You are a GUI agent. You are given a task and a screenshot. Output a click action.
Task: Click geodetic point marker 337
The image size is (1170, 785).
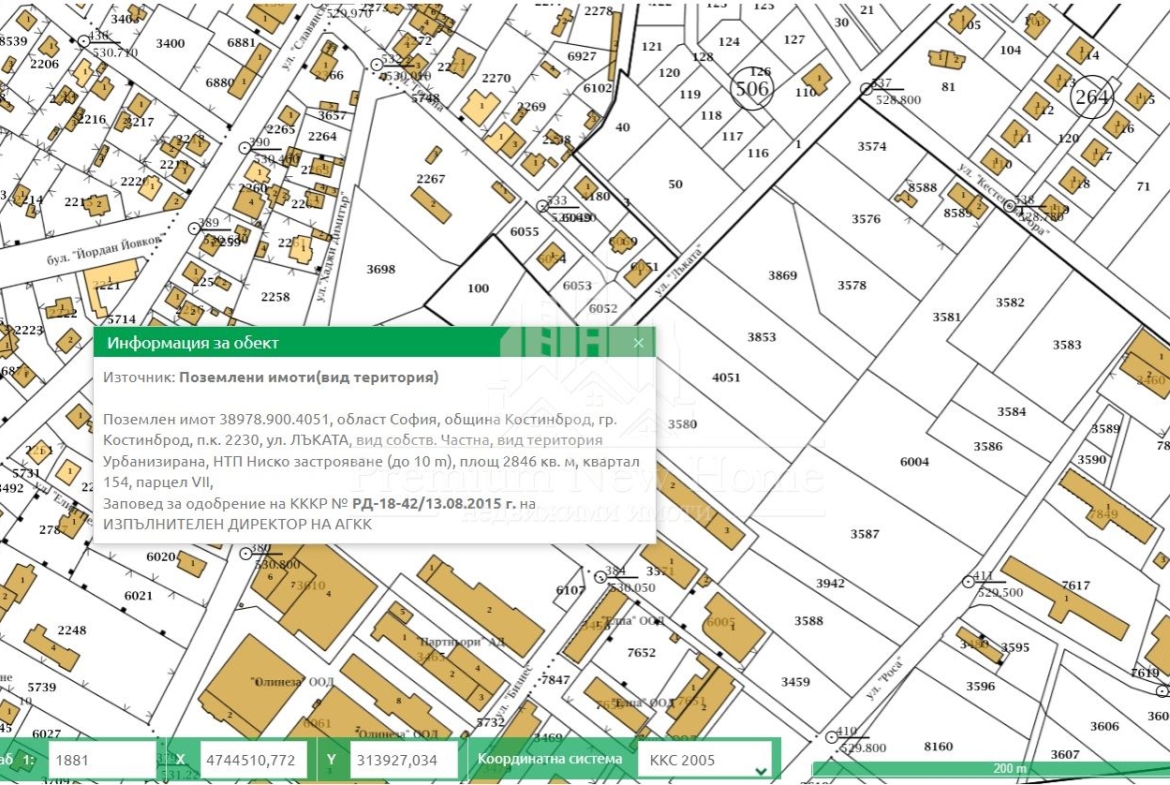pos(866,89)
